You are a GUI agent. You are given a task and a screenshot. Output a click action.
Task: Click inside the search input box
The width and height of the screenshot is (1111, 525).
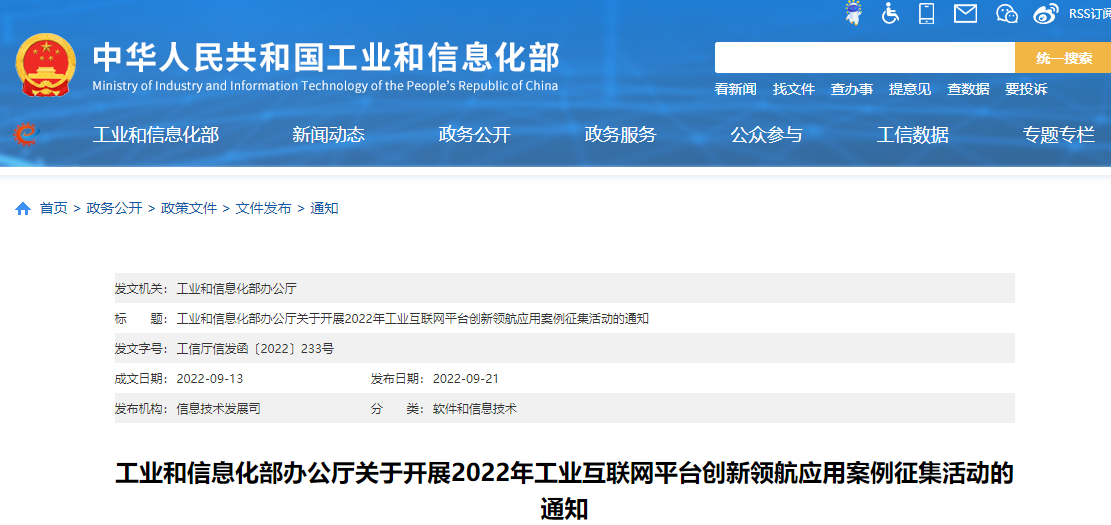click(864, 58)
